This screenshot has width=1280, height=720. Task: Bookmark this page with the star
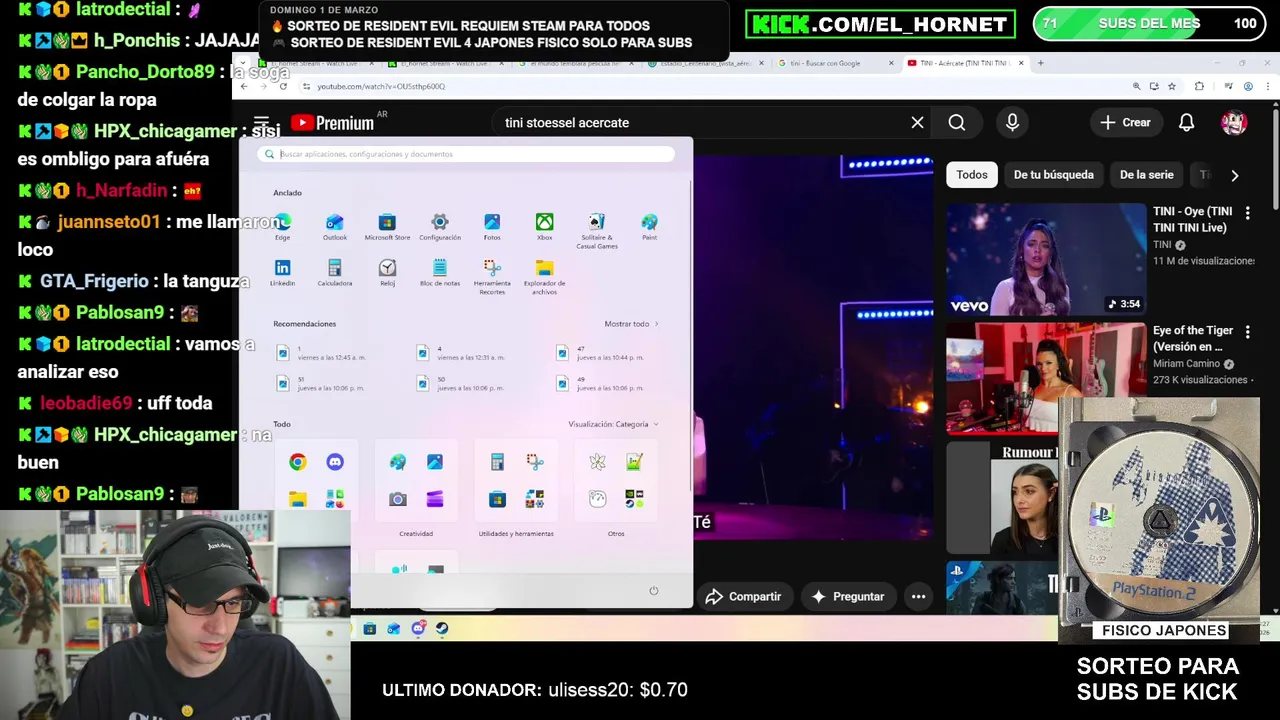1171,86
